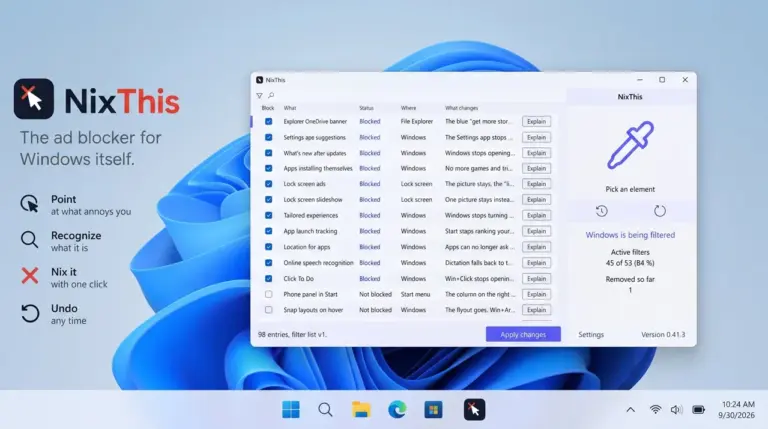This screenshot has height=429, width=768.
Task: Launch File Explorer from taskbar
Action: [361, 409]
